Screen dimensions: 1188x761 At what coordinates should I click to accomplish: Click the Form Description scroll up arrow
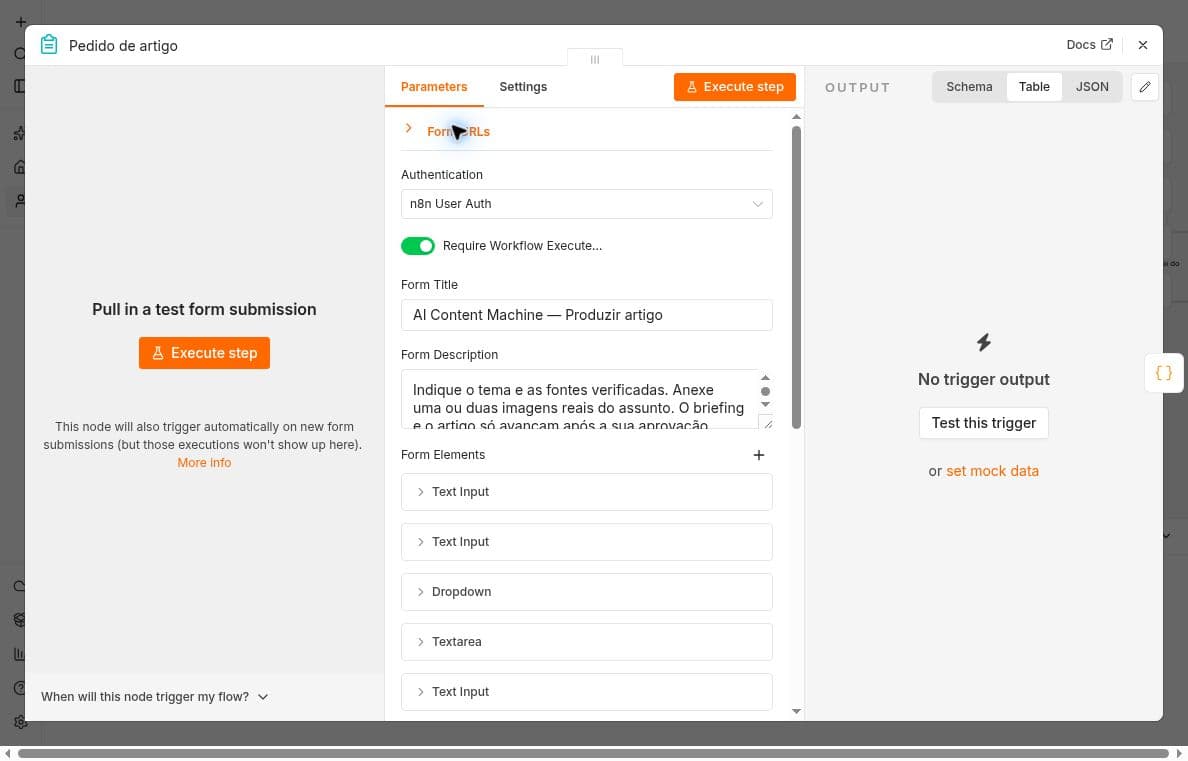click(x=765, y=377)
